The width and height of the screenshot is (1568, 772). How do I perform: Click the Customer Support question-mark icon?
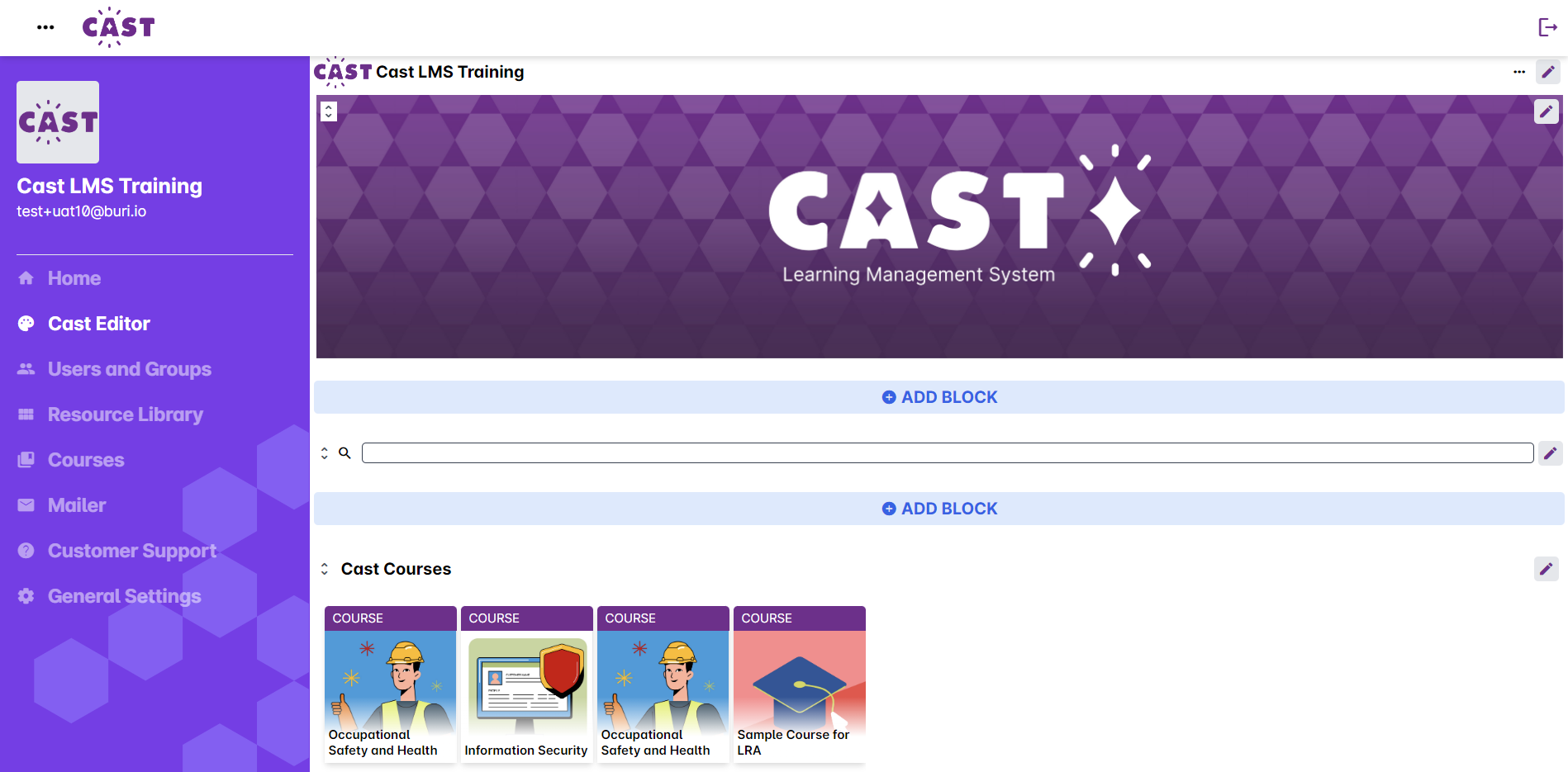(x=26, y=551)
